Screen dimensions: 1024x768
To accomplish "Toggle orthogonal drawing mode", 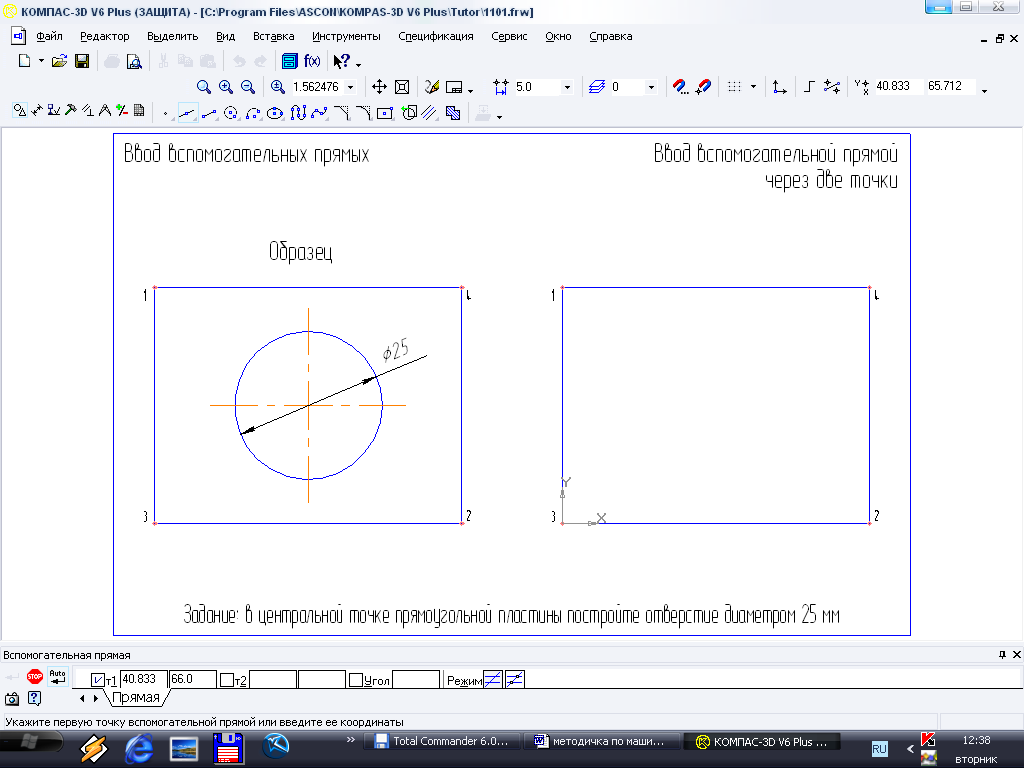I will click(809, 86).
